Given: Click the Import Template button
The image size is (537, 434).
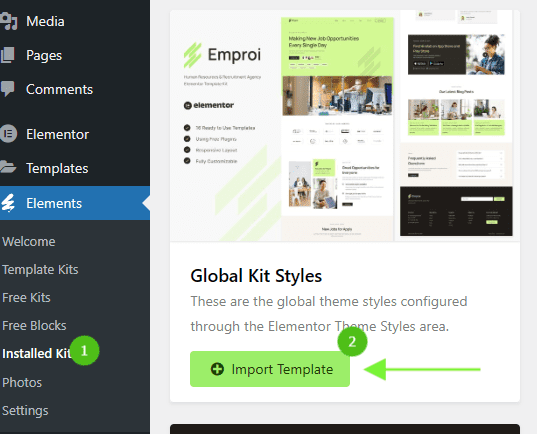Looking at the screenshot, I should point(270,369).
